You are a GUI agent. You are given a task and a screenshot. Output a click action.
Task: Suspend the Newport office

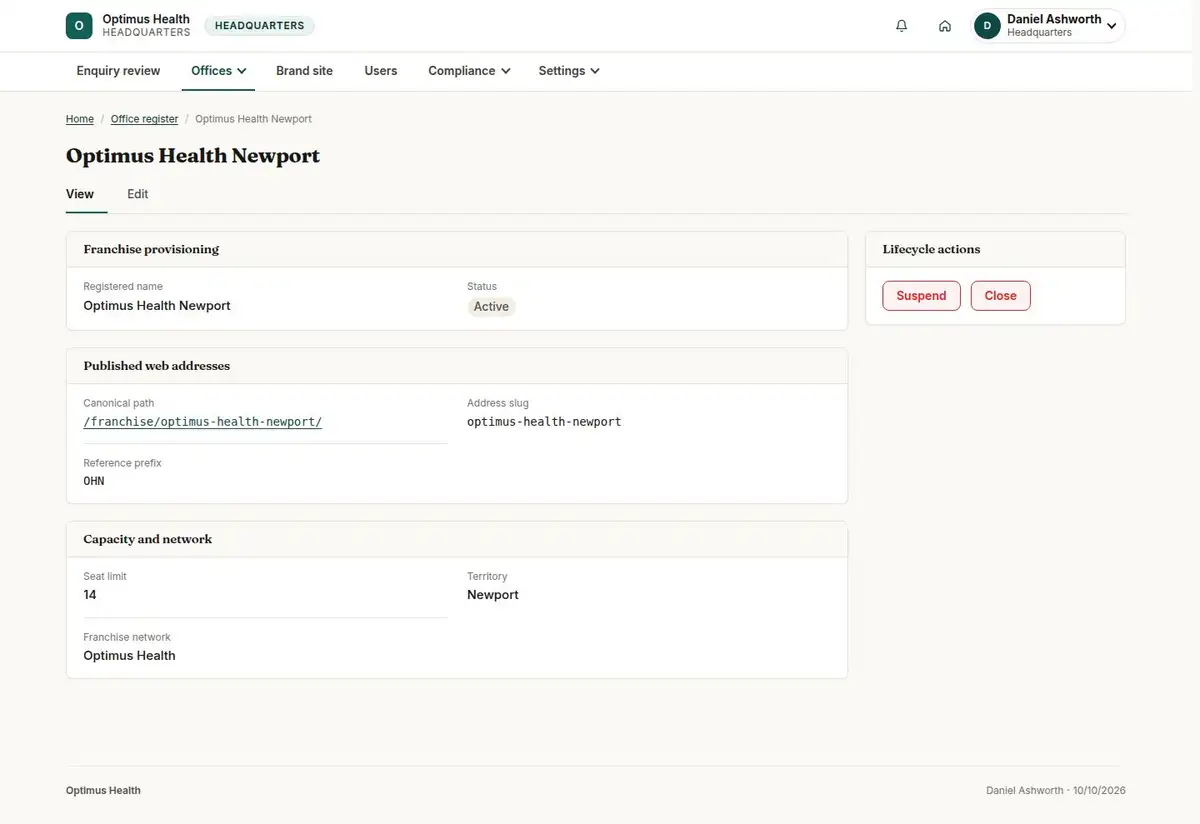pos(921,296)
